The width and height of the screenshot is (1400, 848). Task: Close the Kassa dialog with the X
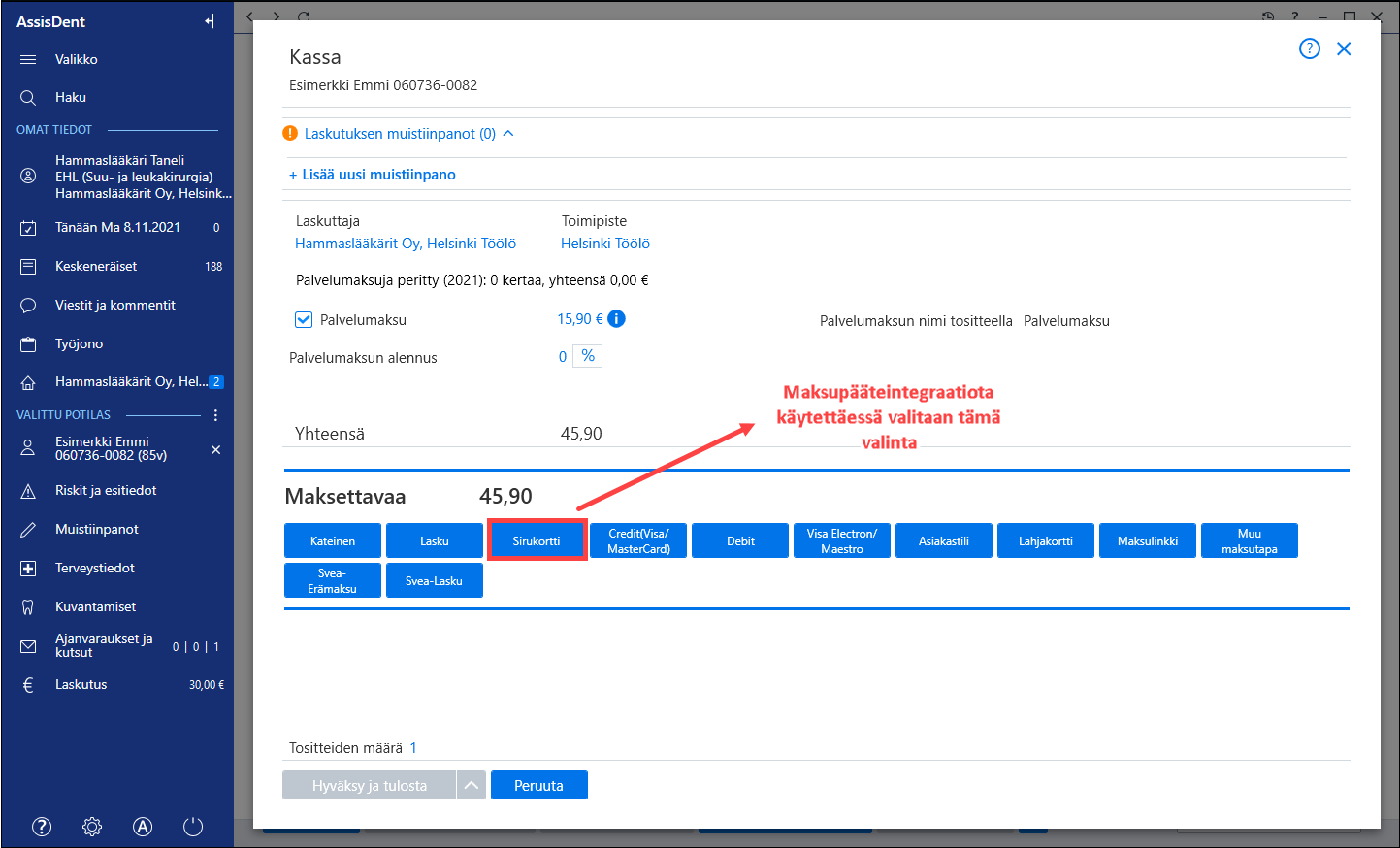pos(1344,49)
